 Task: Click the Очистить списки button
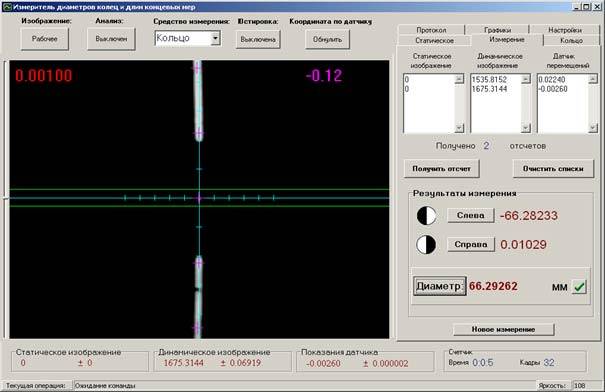click(553, 169)
